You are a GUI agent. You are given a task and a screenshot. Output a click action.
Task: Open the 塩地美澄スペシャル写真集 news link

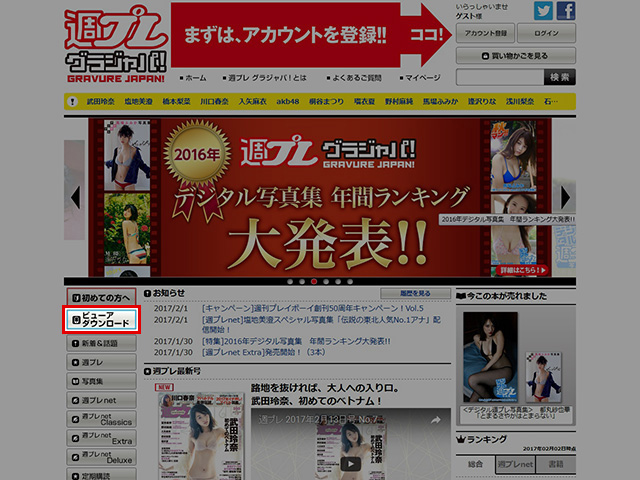click(321, 324)
